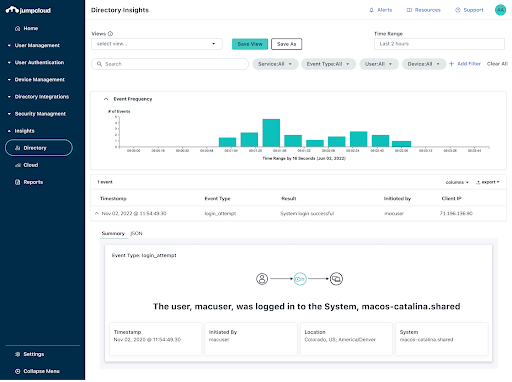
Task: Select Directory under Insights
Action: (39, 148)
